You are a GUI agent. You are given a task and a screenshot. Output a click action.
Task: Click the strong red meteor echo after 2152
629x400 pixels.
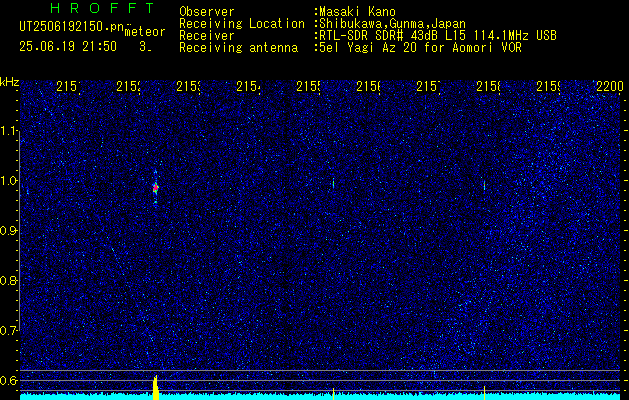tap(156, 187)
